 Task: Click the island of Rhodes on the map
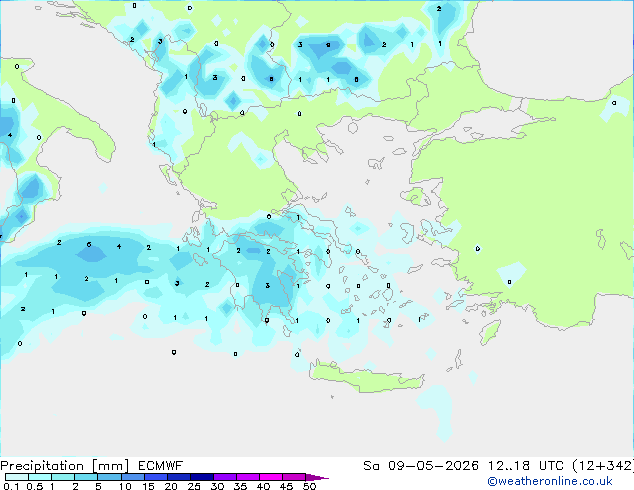(490, 332)
